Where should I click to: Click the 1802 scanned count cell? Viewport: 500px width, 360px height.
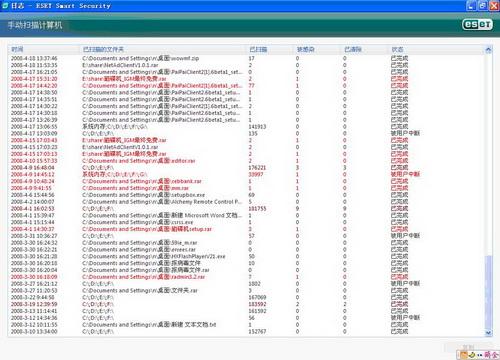click(x=255, y=284)
